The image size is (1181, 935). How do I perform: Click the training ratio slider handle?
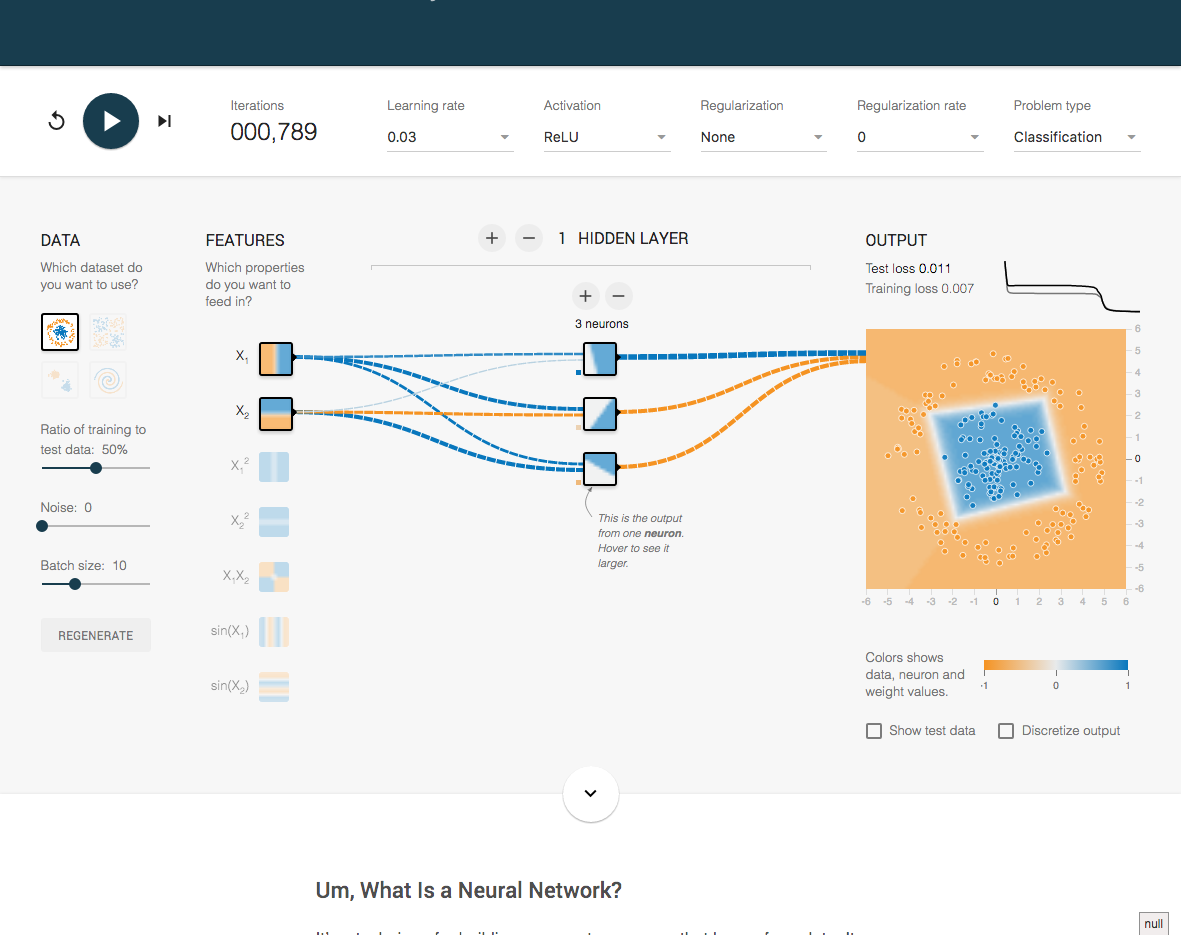click(x=96, y=468)
